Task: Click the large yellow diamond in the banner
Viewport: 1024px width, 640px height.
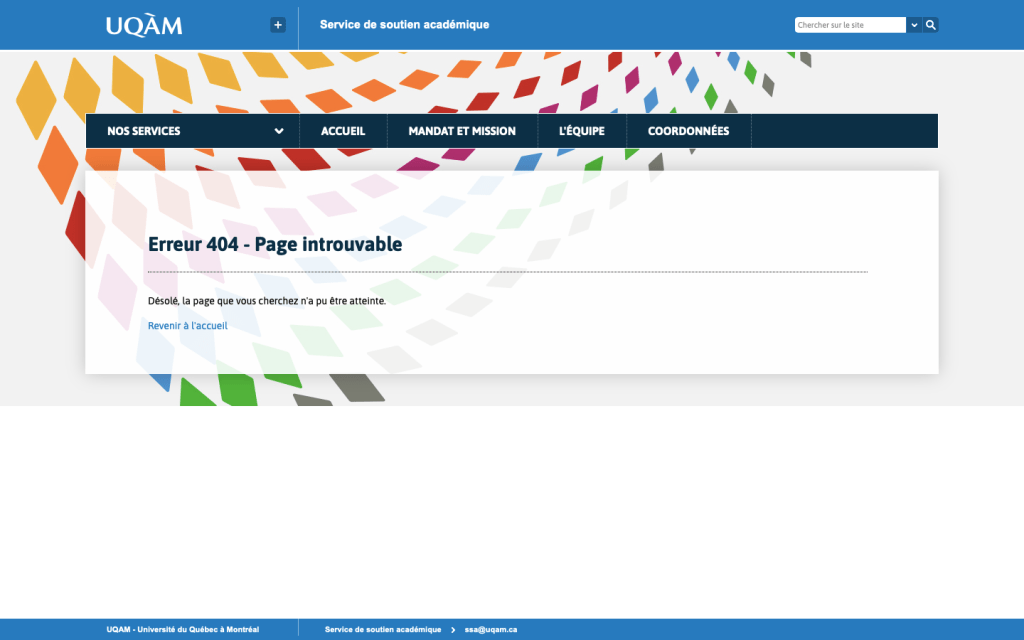Action: coord(36,100)
